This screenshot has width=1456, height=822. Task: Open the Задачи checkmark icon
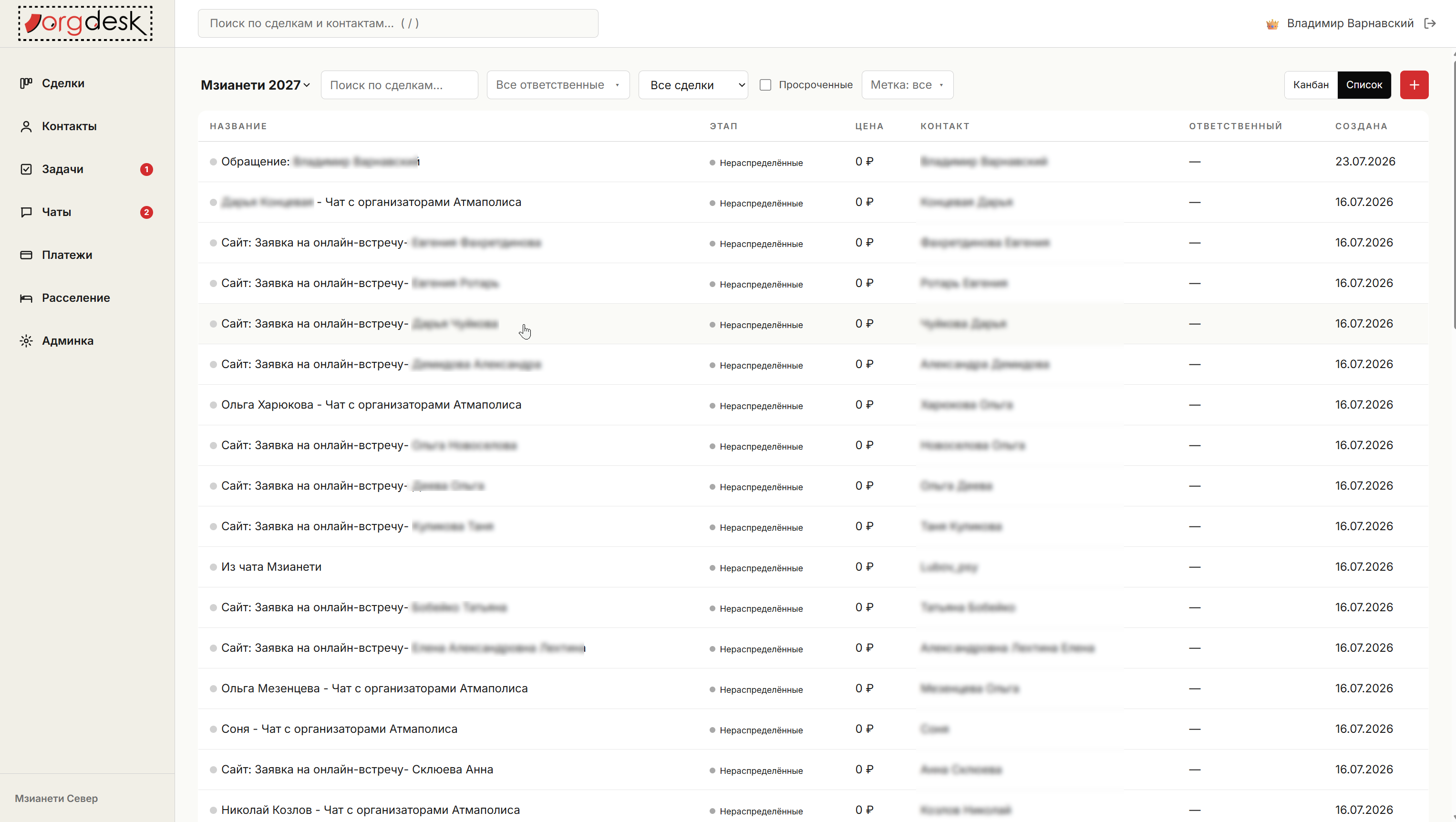click(26, 169)
